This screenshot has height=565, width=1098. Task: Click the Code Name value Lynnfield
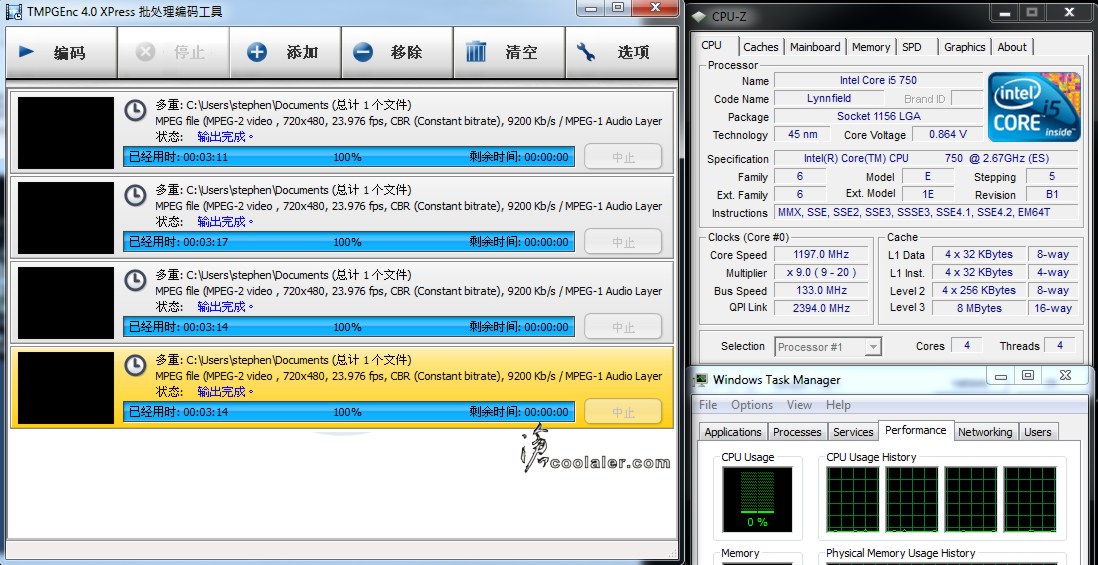click(x=828, y=98)
